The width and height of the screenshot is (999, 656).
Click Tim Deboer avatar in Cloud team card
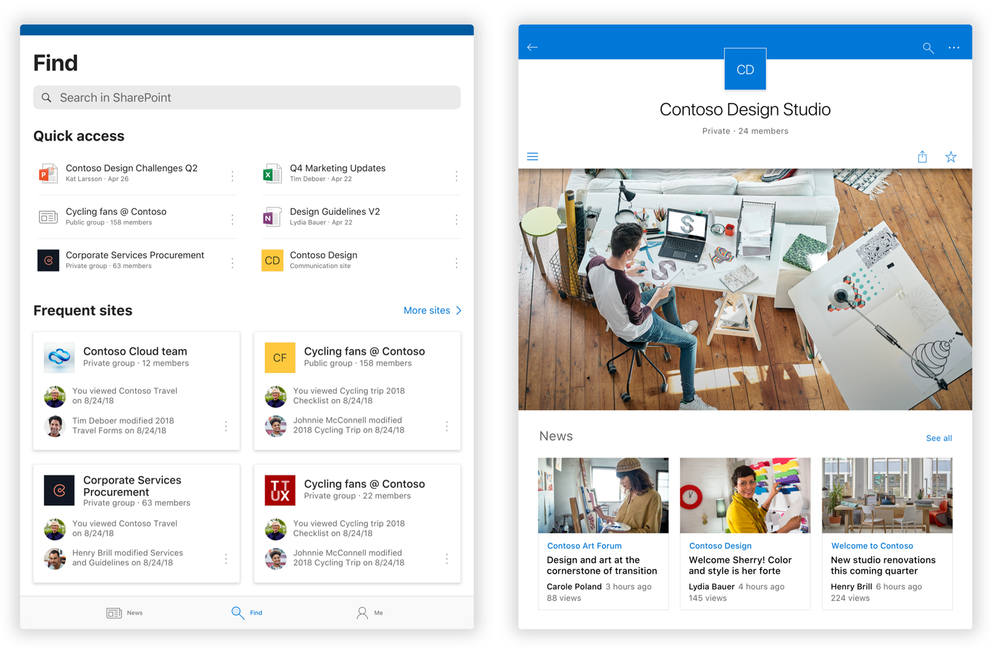point(55,426)
